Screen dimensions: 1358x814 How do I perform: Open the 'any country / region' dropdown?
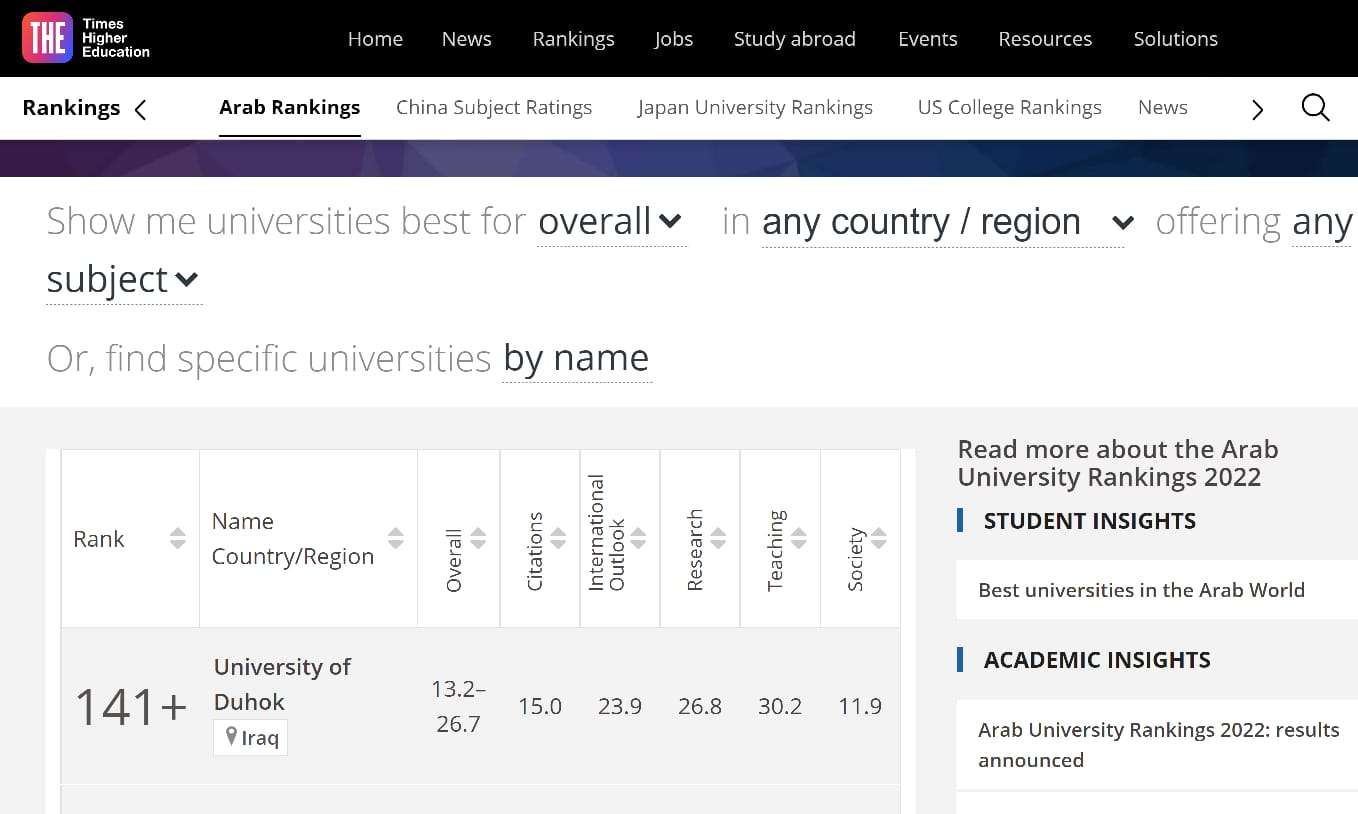click(942, 222)
